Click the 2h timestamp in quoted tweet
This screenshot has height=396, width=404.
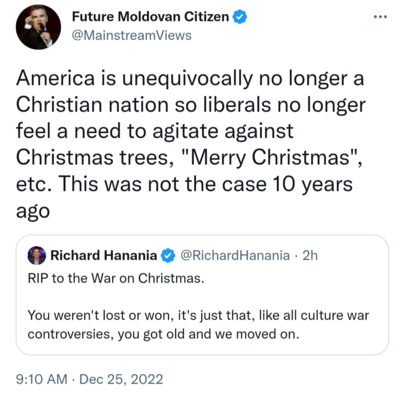pos(310,256)
